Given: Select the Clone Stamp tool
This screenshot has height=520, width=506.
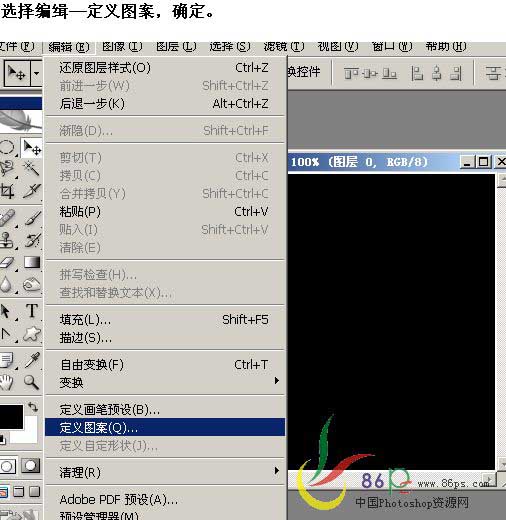Looking at the screenshot, I should pos(7,240).
